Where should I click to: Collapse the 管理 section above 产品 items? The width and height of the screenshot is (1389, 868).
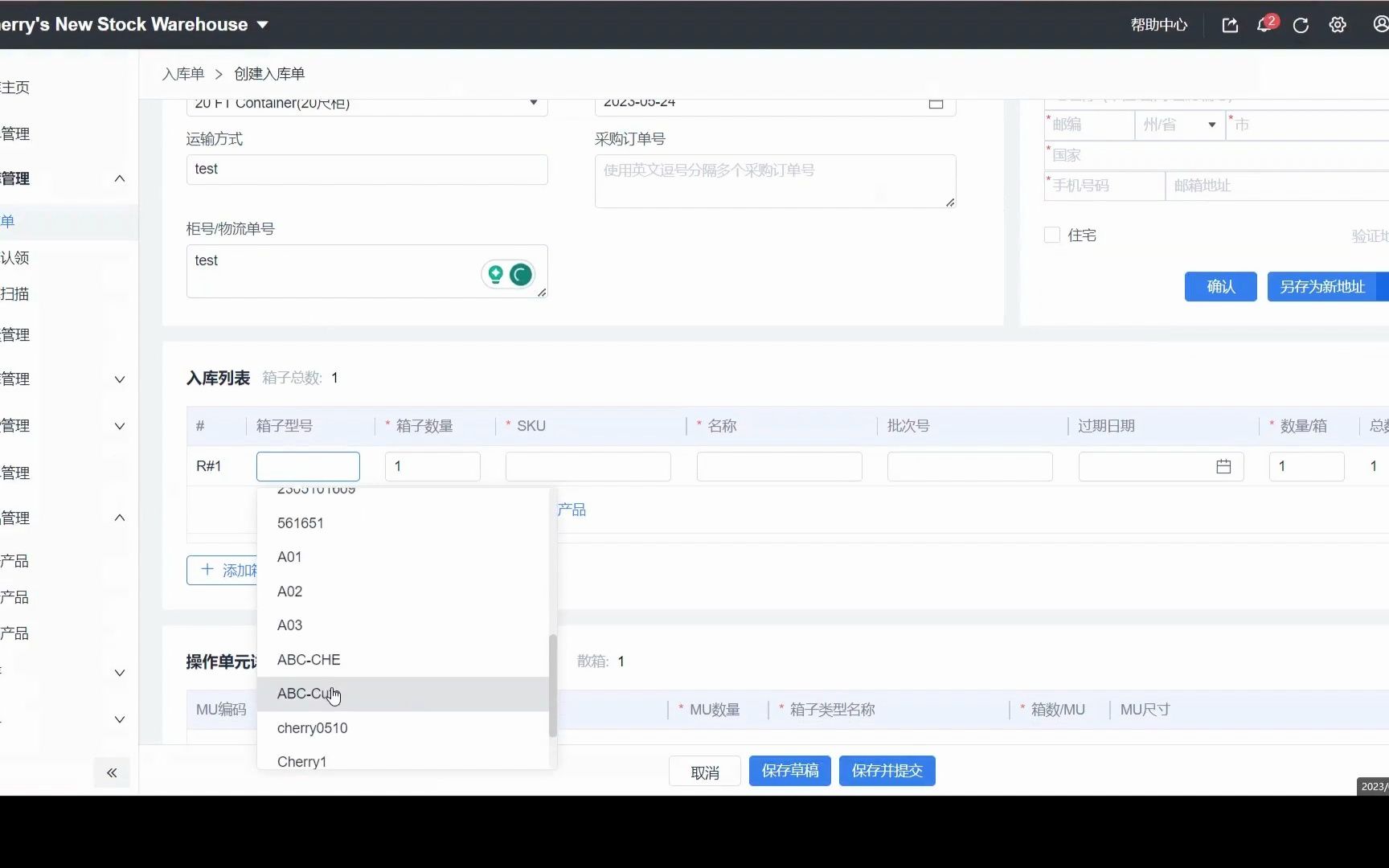tap(120, 518)
